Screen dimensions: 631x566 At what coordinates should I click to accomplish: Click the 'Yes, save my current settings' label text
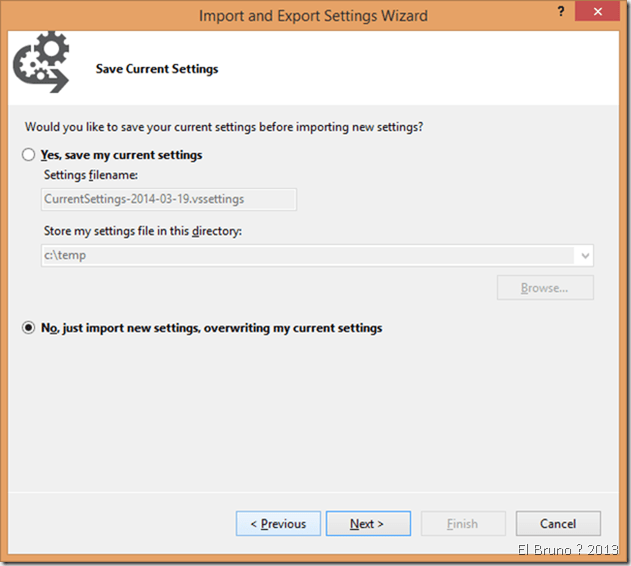(x=121, y=156)
